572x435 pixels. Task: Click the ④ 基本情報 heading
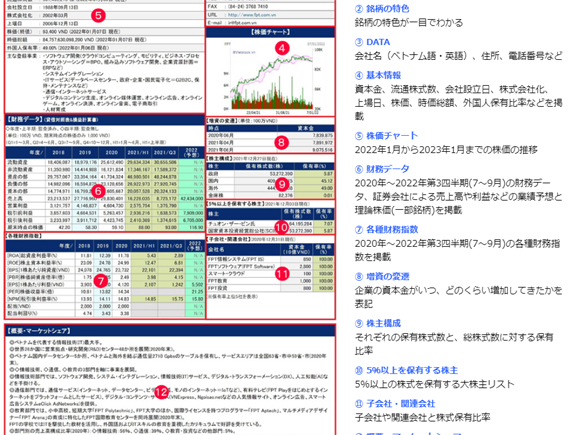[378, 75]
